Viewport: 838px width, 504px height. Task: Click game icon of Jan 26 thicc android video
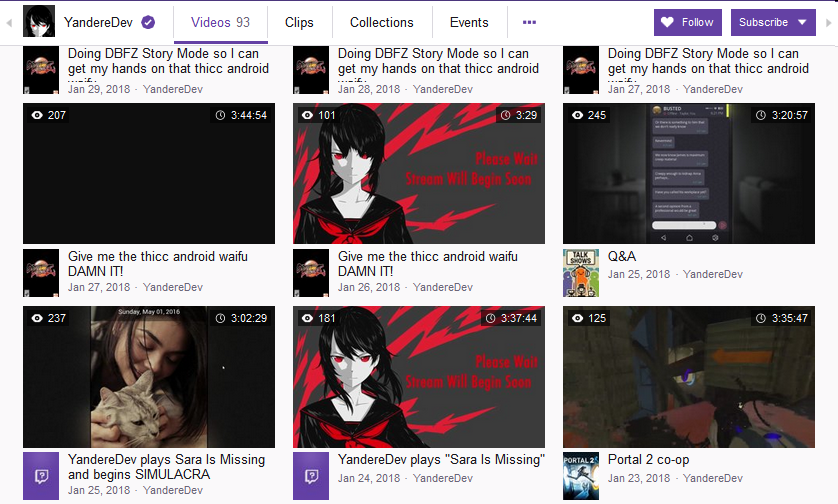click(x=311, y=273)
